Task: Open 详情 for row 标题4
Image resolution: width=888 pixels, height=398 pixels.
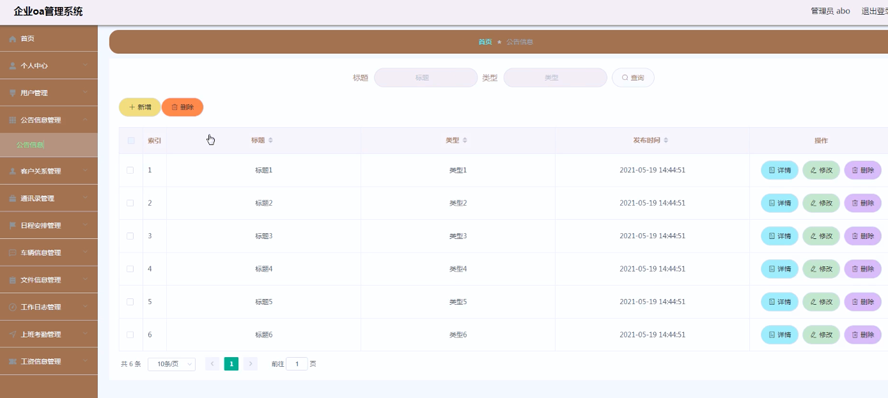Action: point(779,269)
